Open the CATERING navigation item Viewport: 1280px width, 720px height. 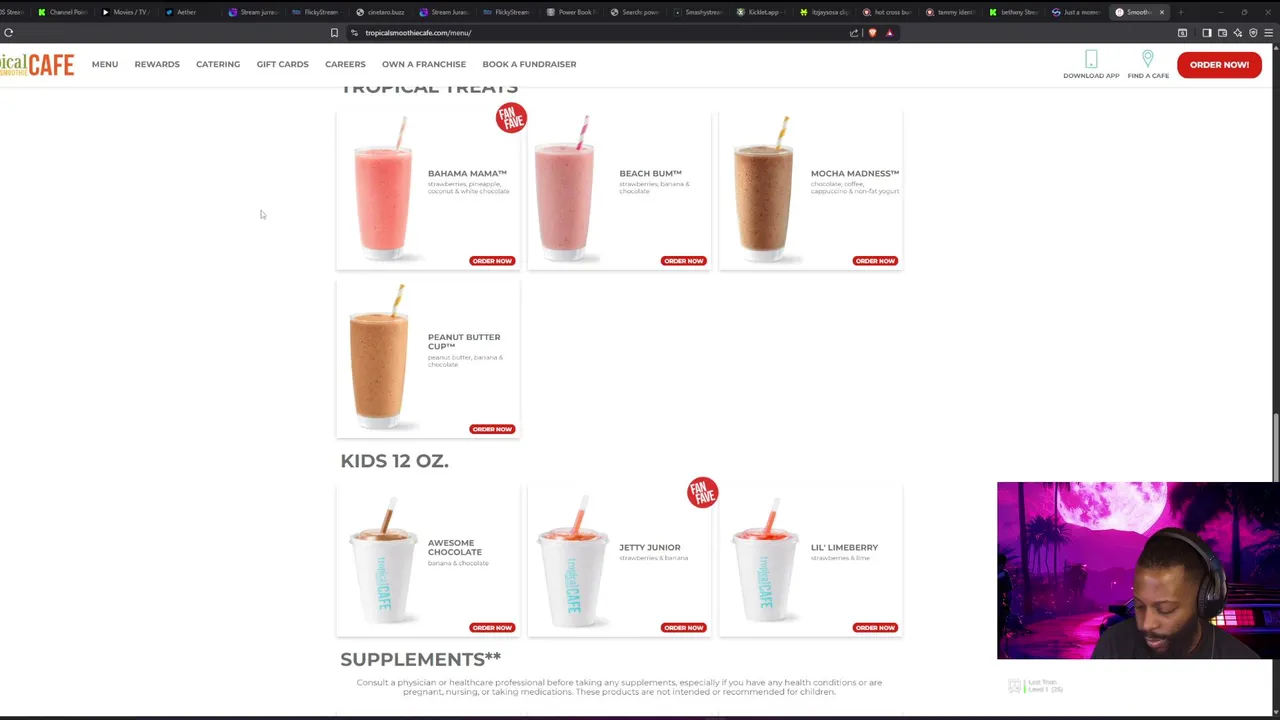(218, 64)
